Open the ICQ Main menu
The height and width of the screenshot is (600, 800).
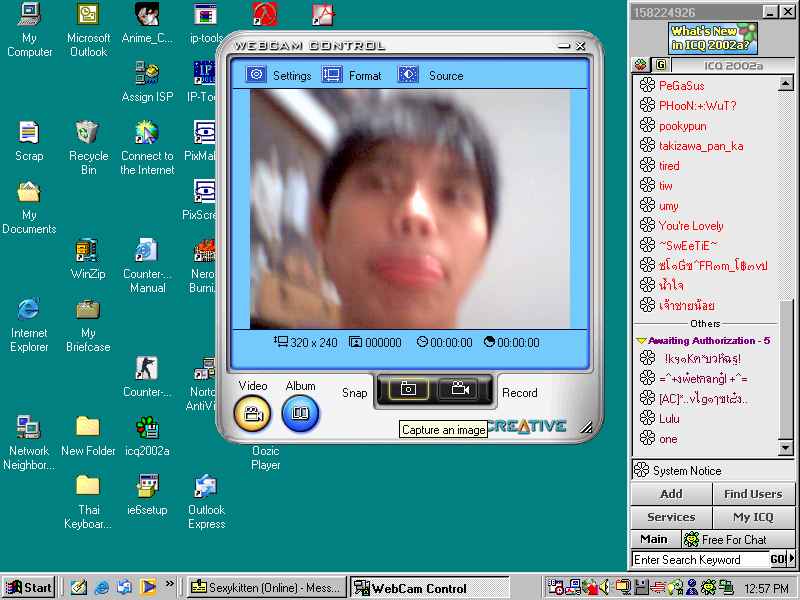(x=654, y=539)
